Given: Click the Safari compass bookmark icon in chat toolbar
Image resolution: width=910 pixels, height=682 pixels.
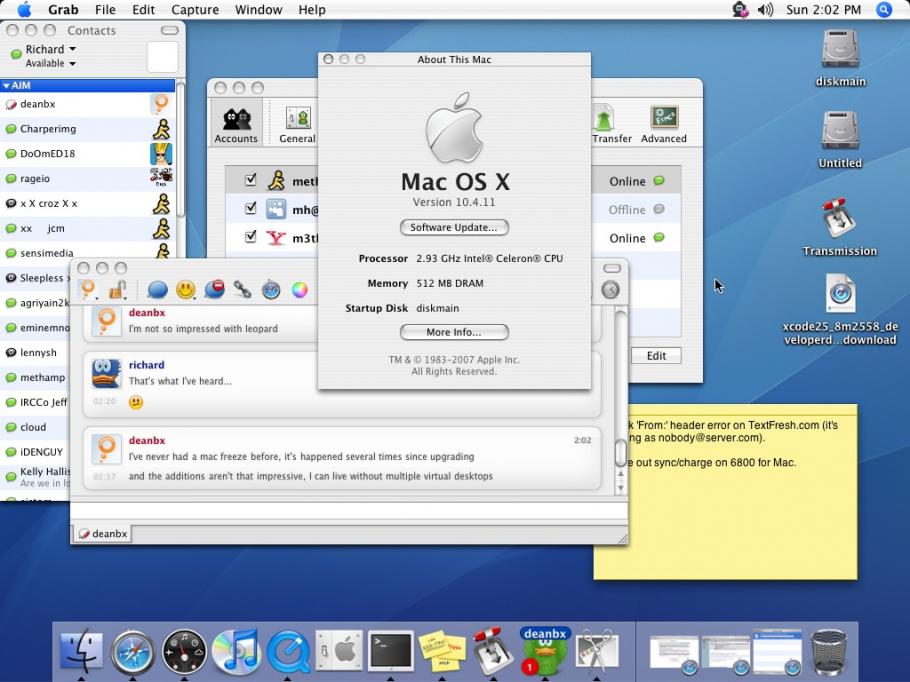Looking at the screenshot, I should click(x=271, y=289).
